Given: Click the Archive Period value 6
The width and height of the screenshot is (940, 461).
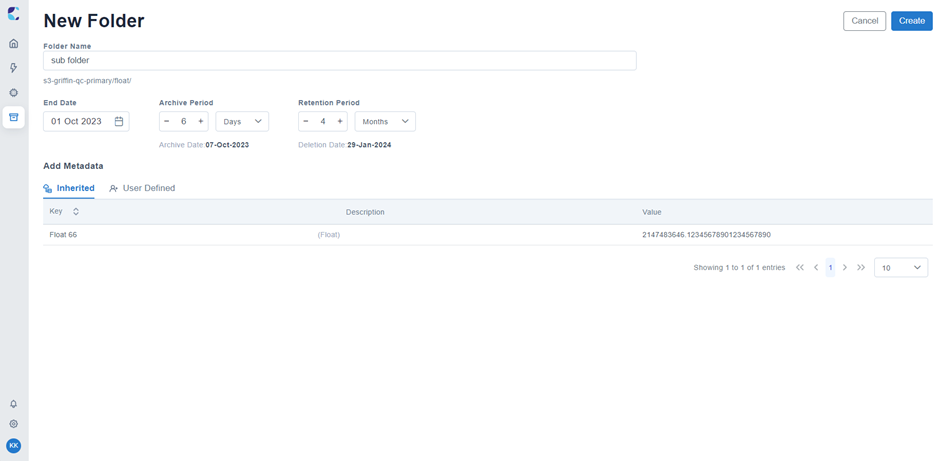Looking at the screenshot, I should click(183, 121).
